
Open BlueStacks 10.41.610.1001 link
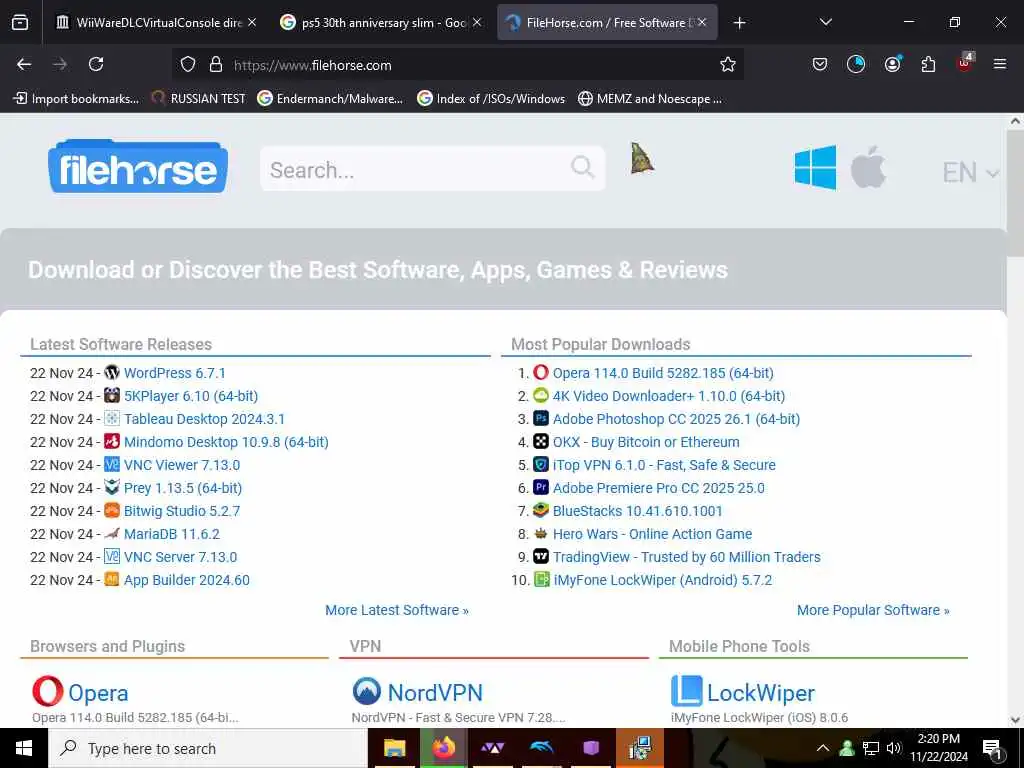click(x=637, y=511)
